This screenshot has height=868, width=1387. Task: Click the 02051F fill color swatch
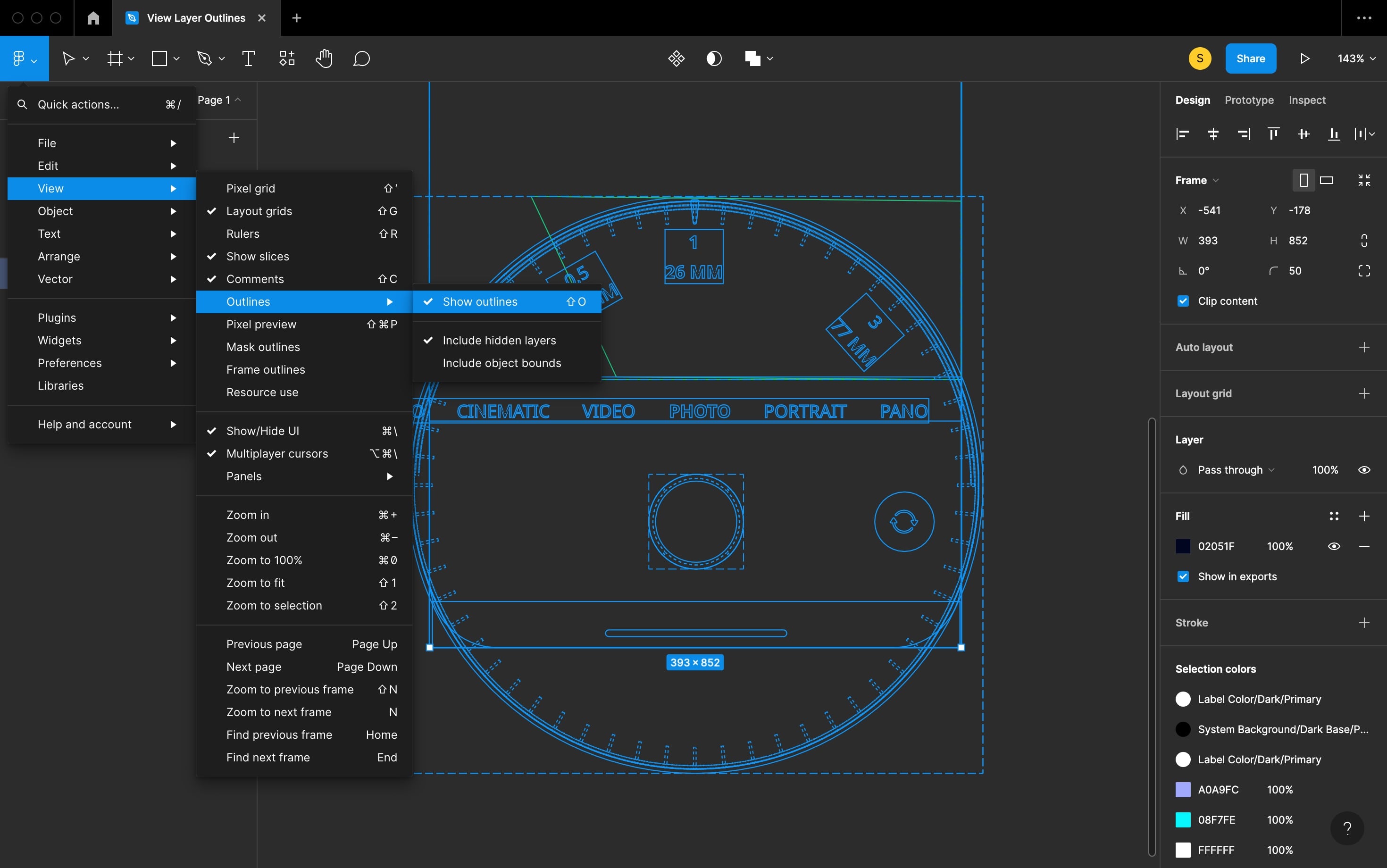[x=1184, y=546]
